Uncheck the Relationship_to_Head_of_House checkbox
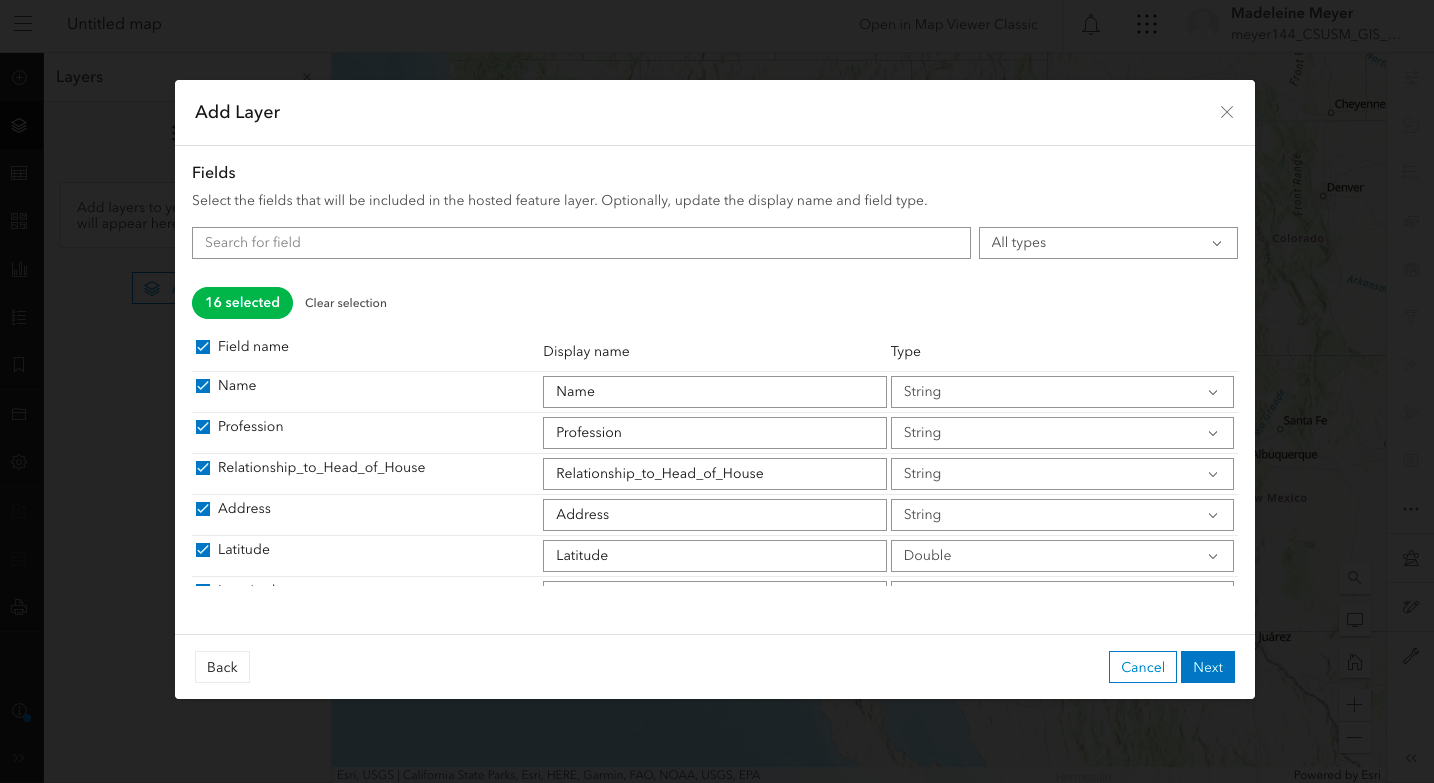 tap(203, 468)
